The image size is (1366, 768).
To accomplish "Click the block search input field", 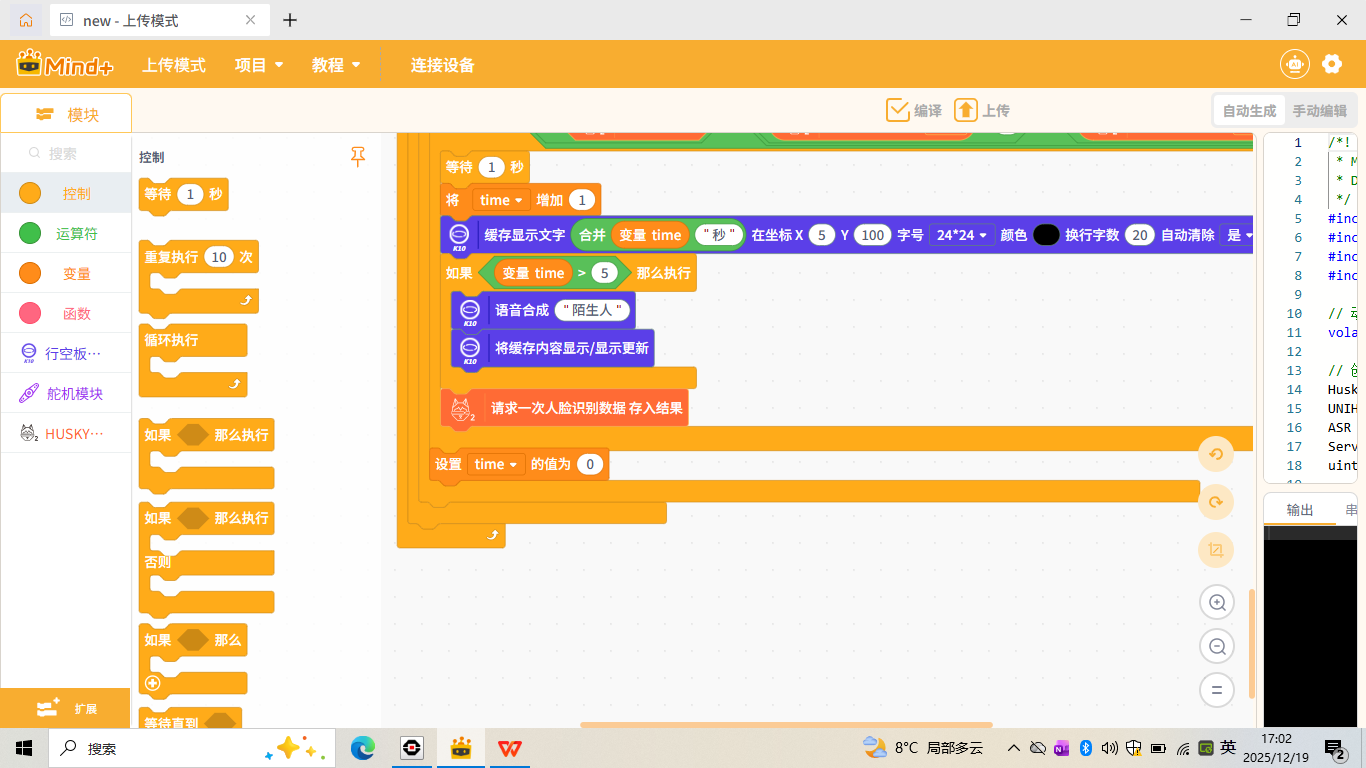I will point(65,153).
